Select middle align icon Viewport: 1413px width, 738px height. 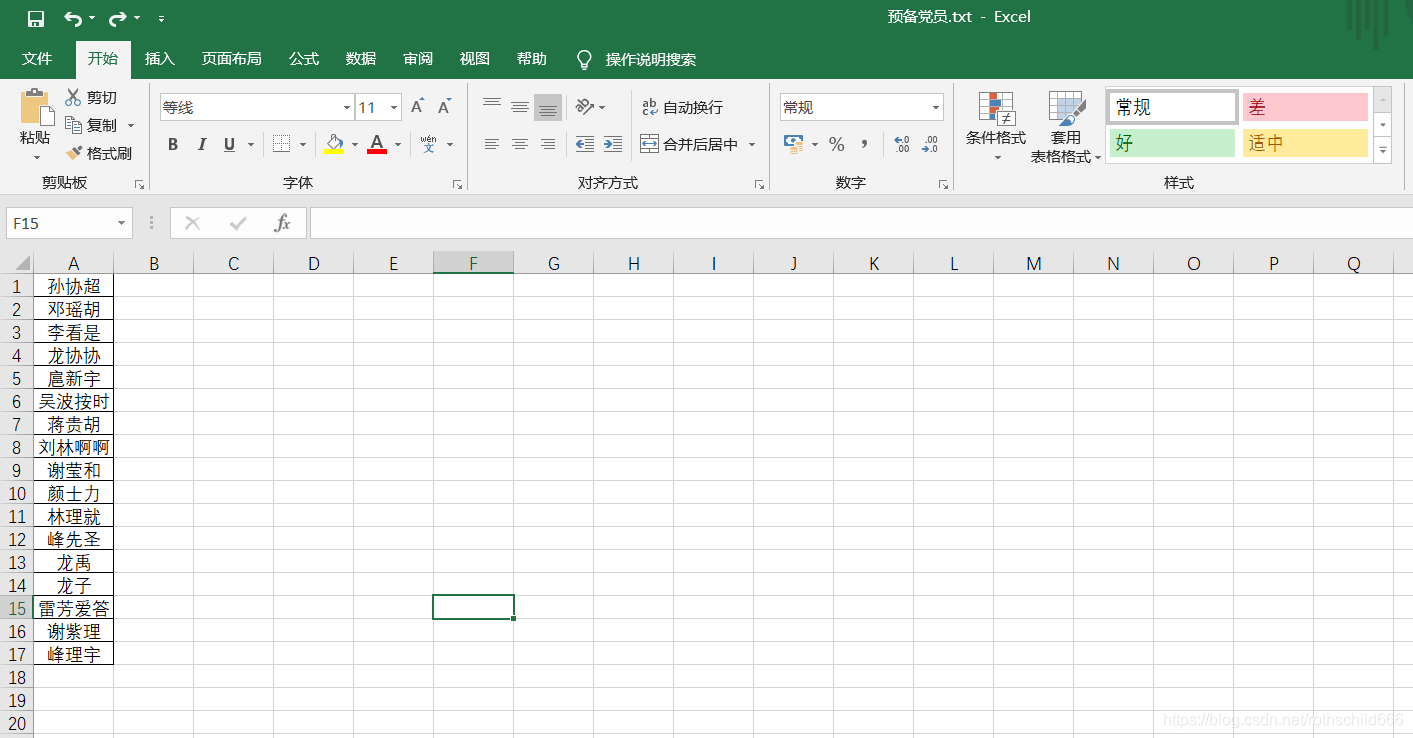519,106
